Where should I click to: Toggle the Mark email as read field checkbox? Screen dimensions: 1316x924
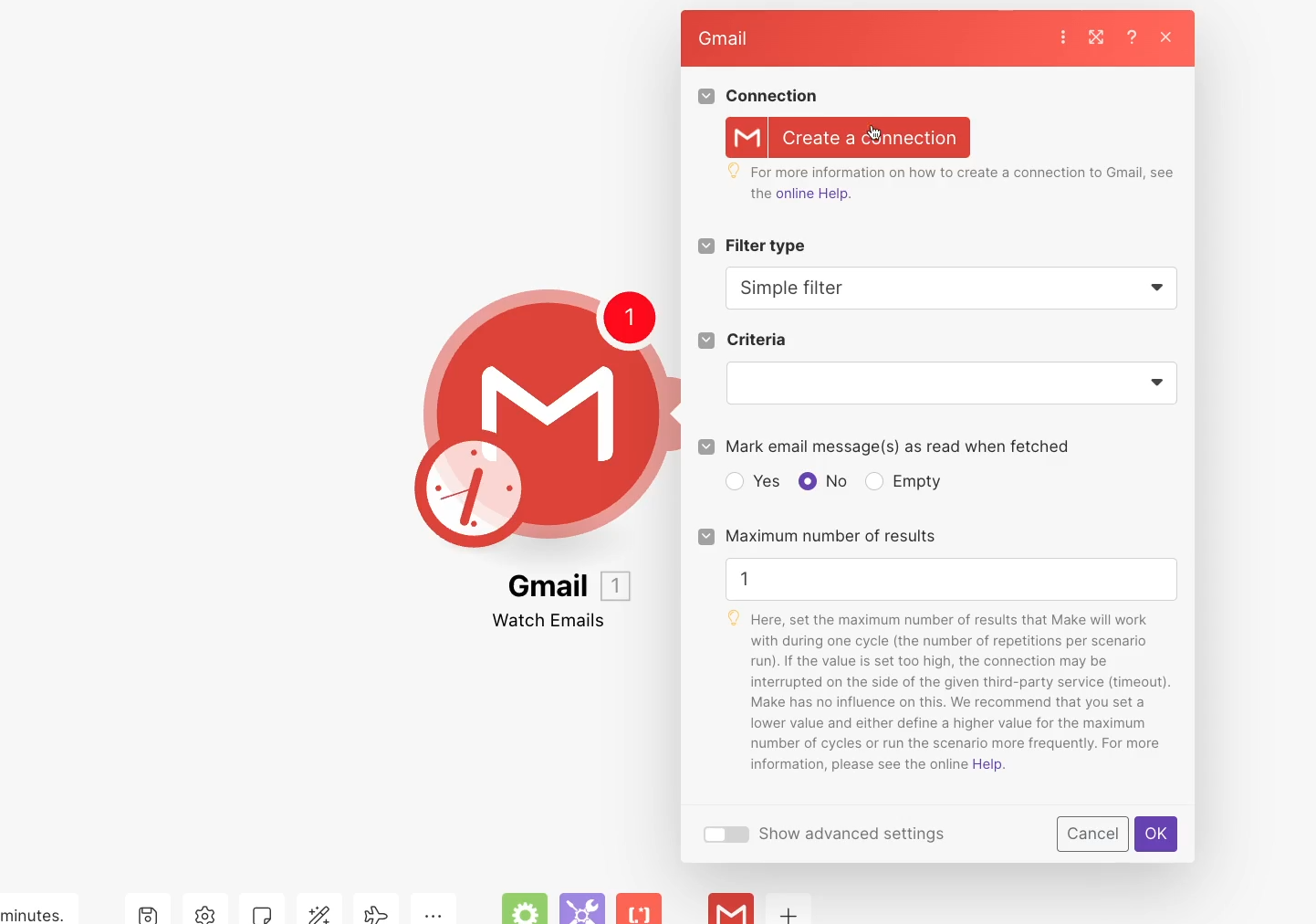point(706,446)
